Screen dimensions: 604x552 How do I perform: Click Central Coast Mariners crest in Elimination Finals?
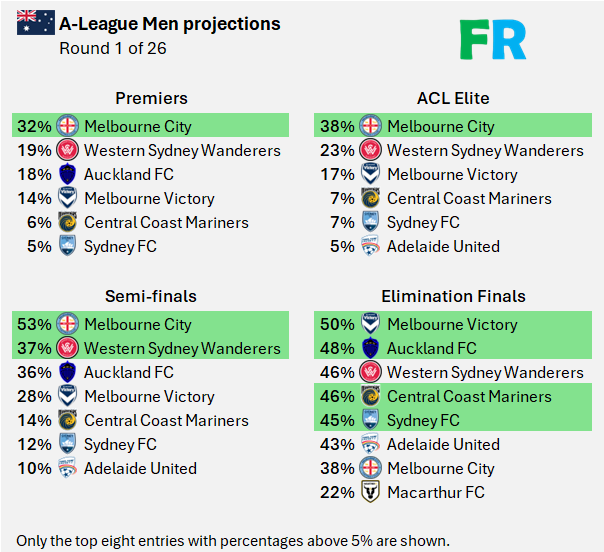tap(371, 396)
